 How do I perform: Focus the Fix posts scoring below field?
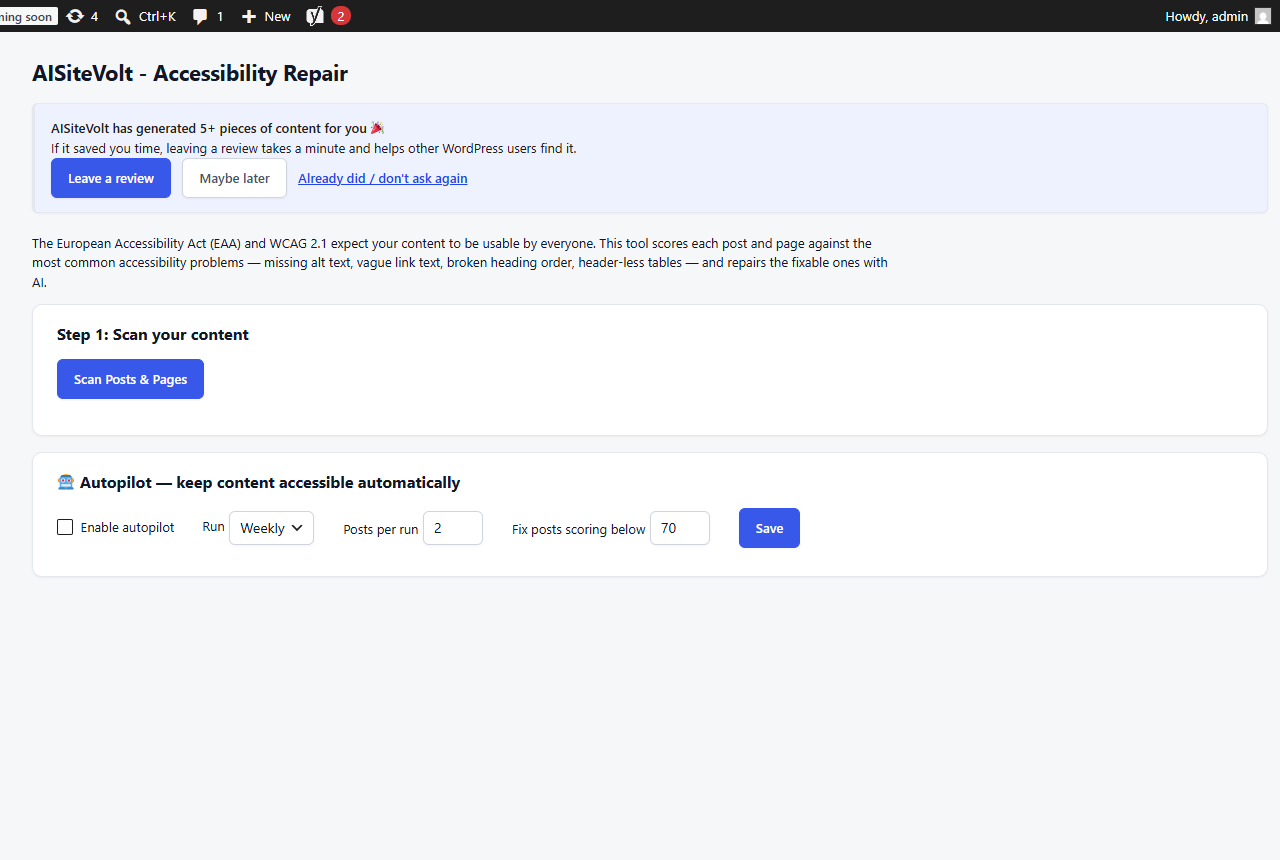[680, 528]
